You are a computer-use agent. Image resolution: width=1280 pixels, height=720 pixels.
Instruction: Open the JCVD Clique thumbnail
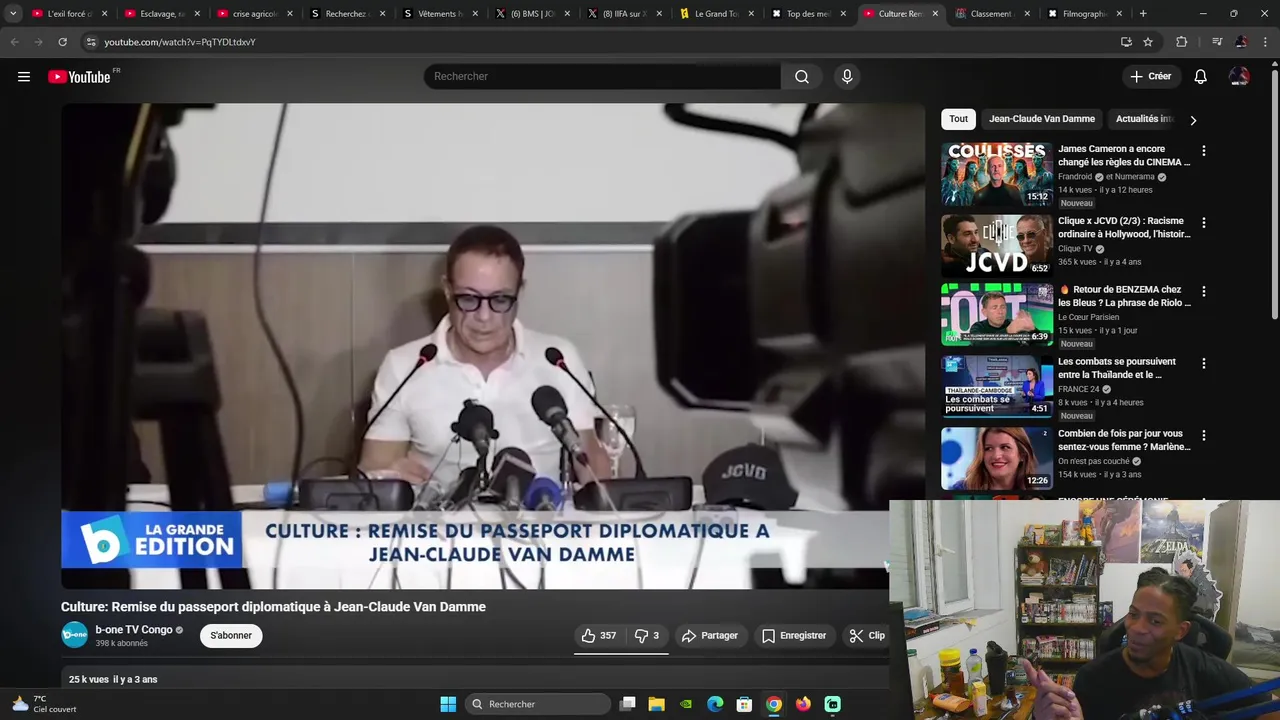(996, 246)
